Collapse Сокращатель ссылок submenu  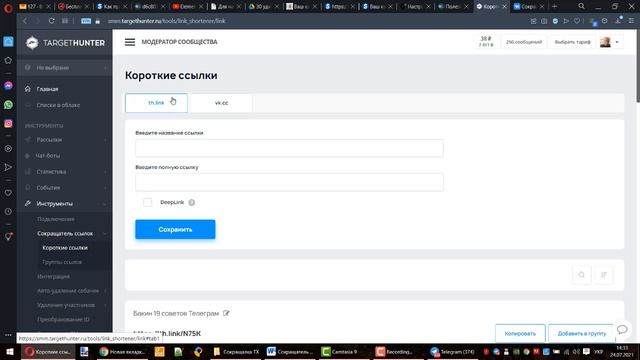pos(65,233)
